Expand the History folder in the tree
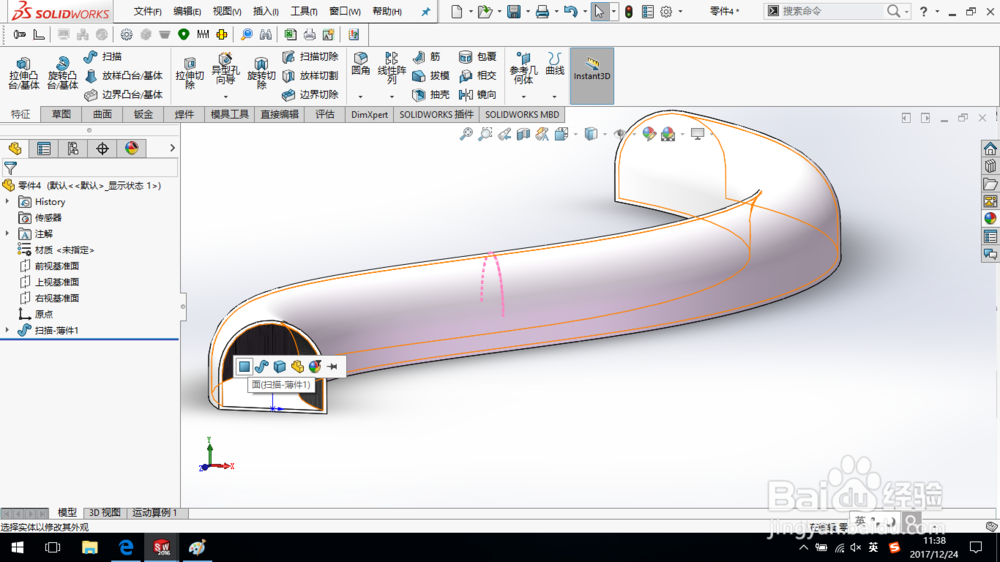Screen dimensions: 1000x562 [x=8, y=202]
